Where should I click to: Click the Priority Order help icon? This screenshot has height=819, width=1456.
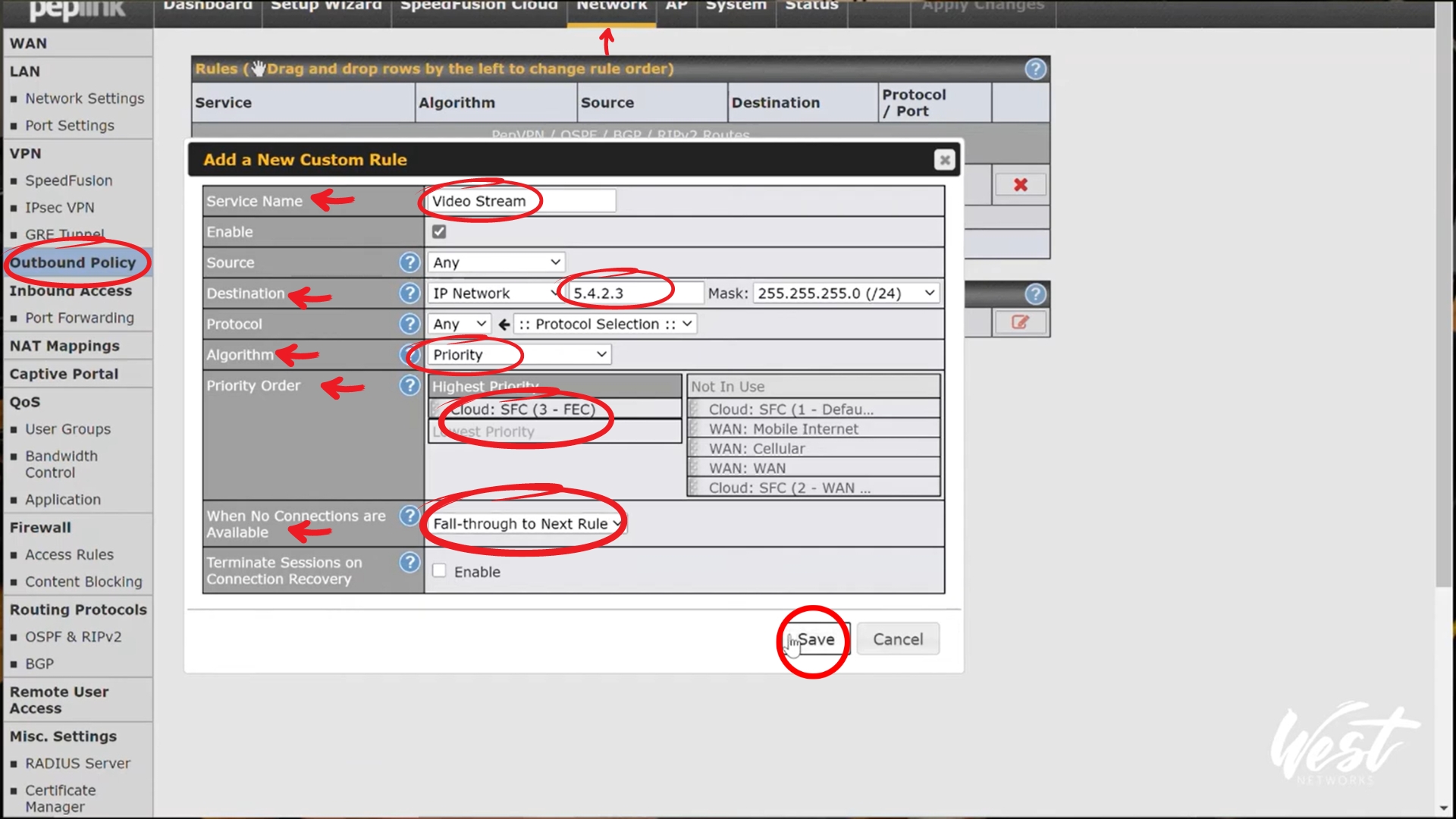pyautogui.click(x=409, y=386)
